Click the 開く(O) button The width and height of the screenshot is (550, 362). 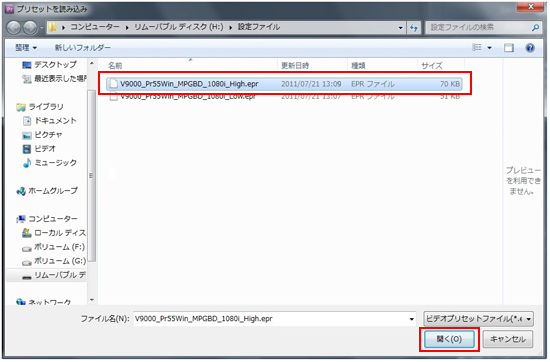[x=449, y=339]
